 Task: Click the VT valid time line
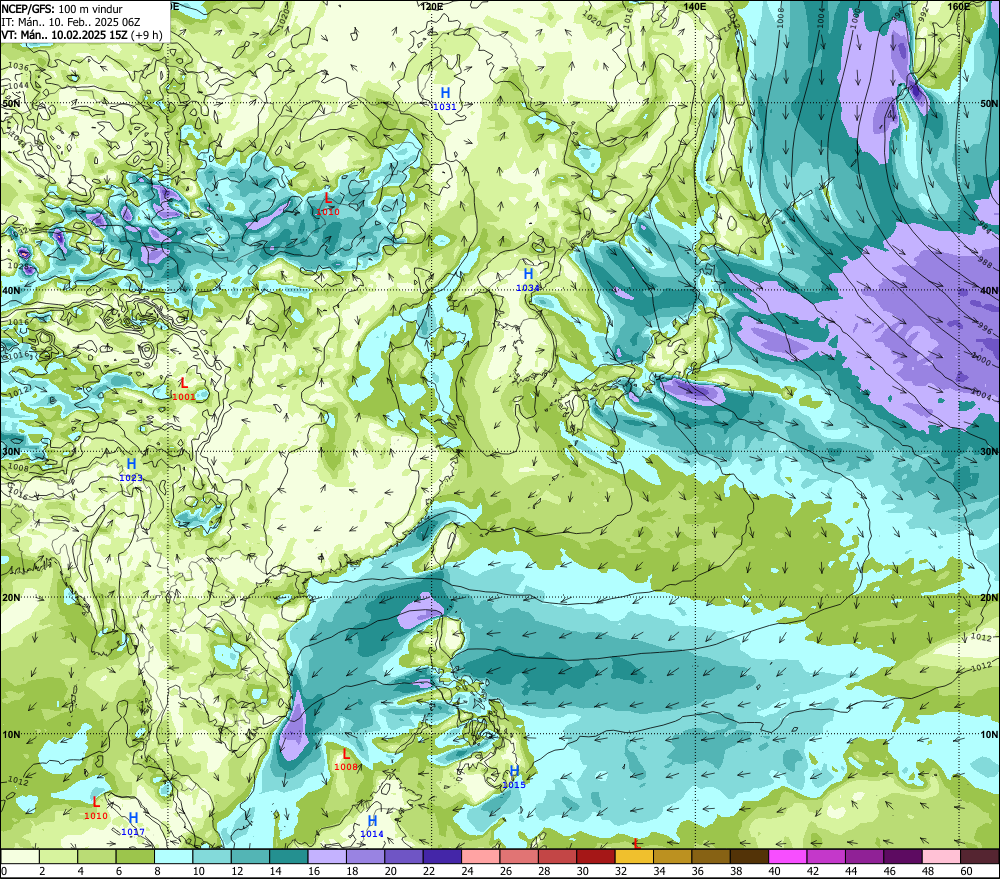(x=82, y=35)
